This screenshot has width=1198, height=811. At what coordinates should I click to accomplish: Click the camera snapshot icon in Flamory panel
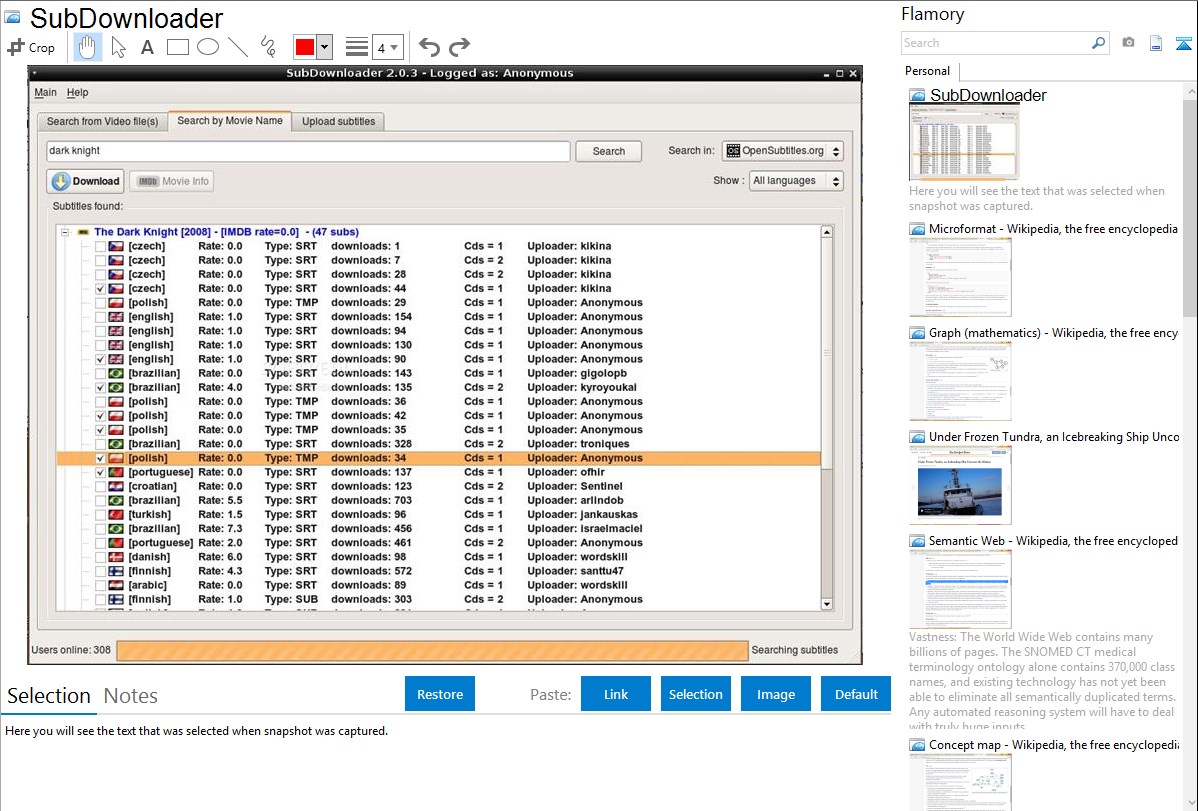1128,43
